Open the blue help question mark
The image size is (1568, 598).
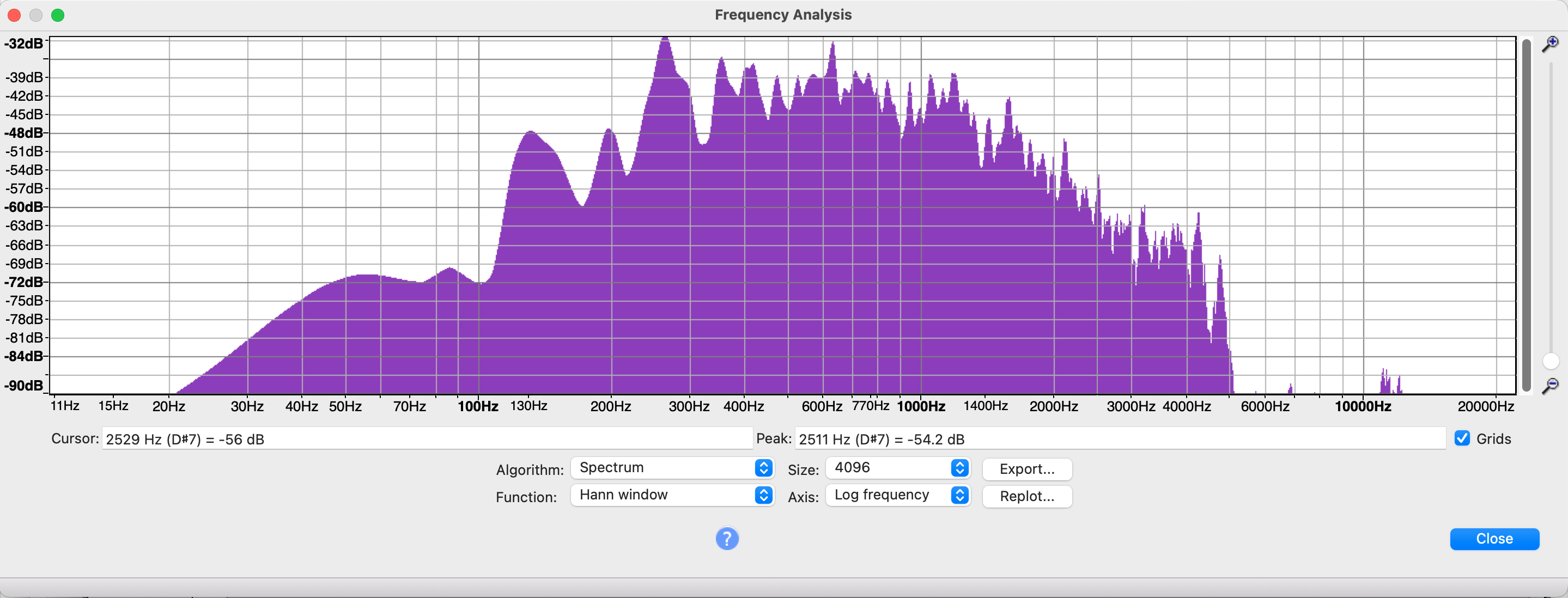(727, 539)
